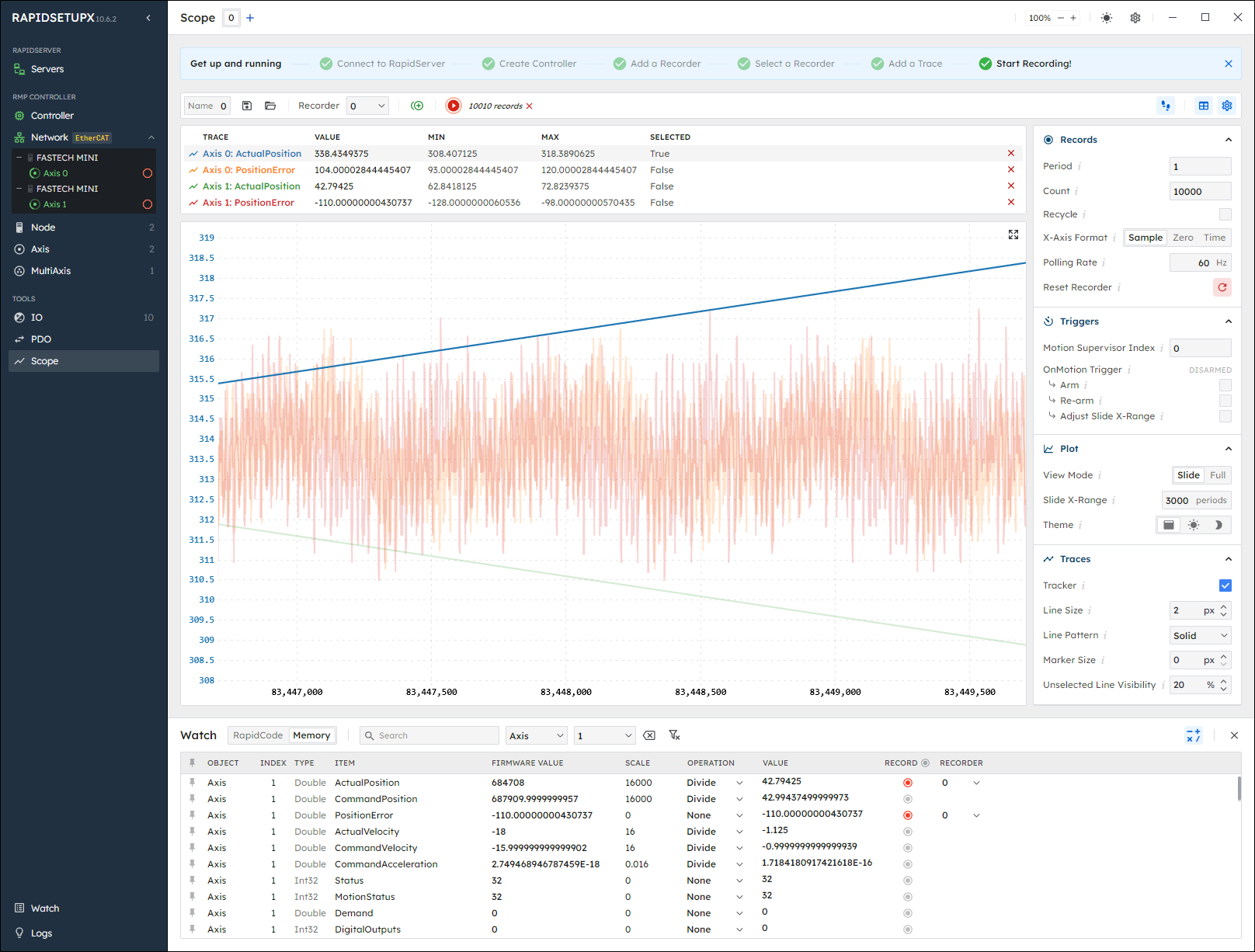Uncheck the Tracker checkbox
Image resolution: width=1255 pixels, height=952 pixels.
(1225, 585)
